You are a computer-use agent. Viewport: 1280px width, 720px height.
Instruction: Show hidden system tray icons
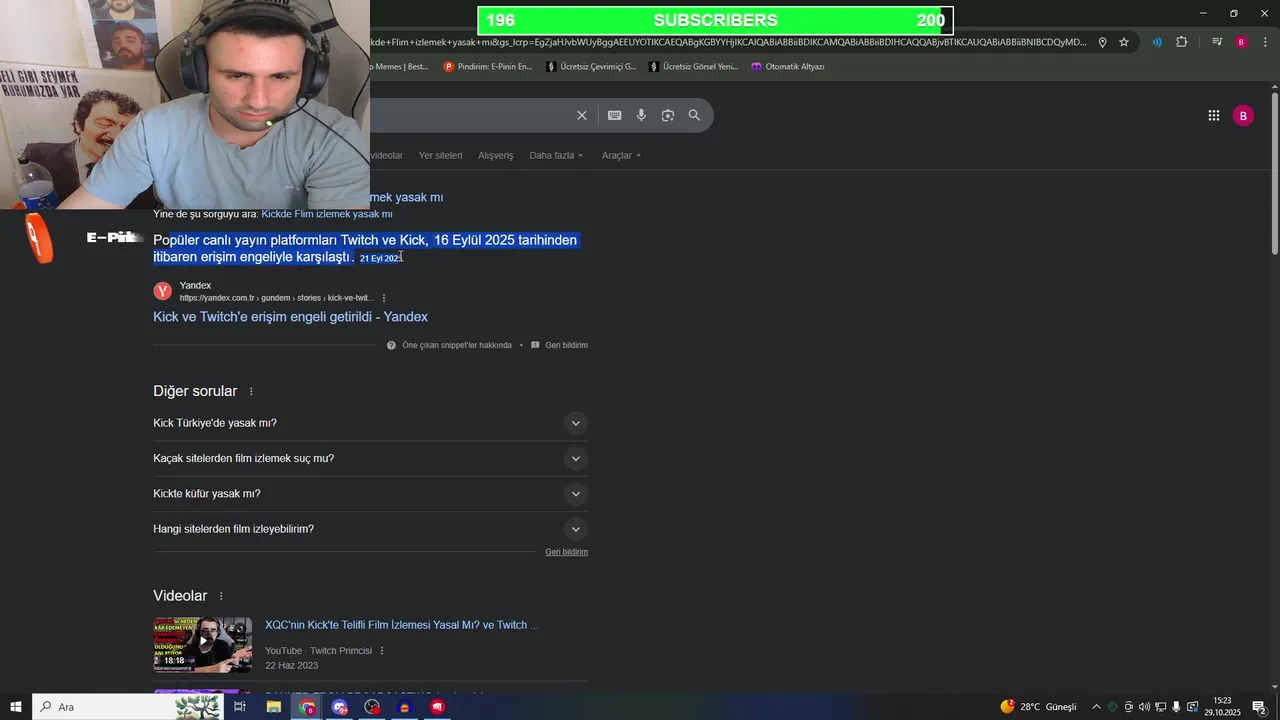pyautogui.click(x=1096, y=707)
